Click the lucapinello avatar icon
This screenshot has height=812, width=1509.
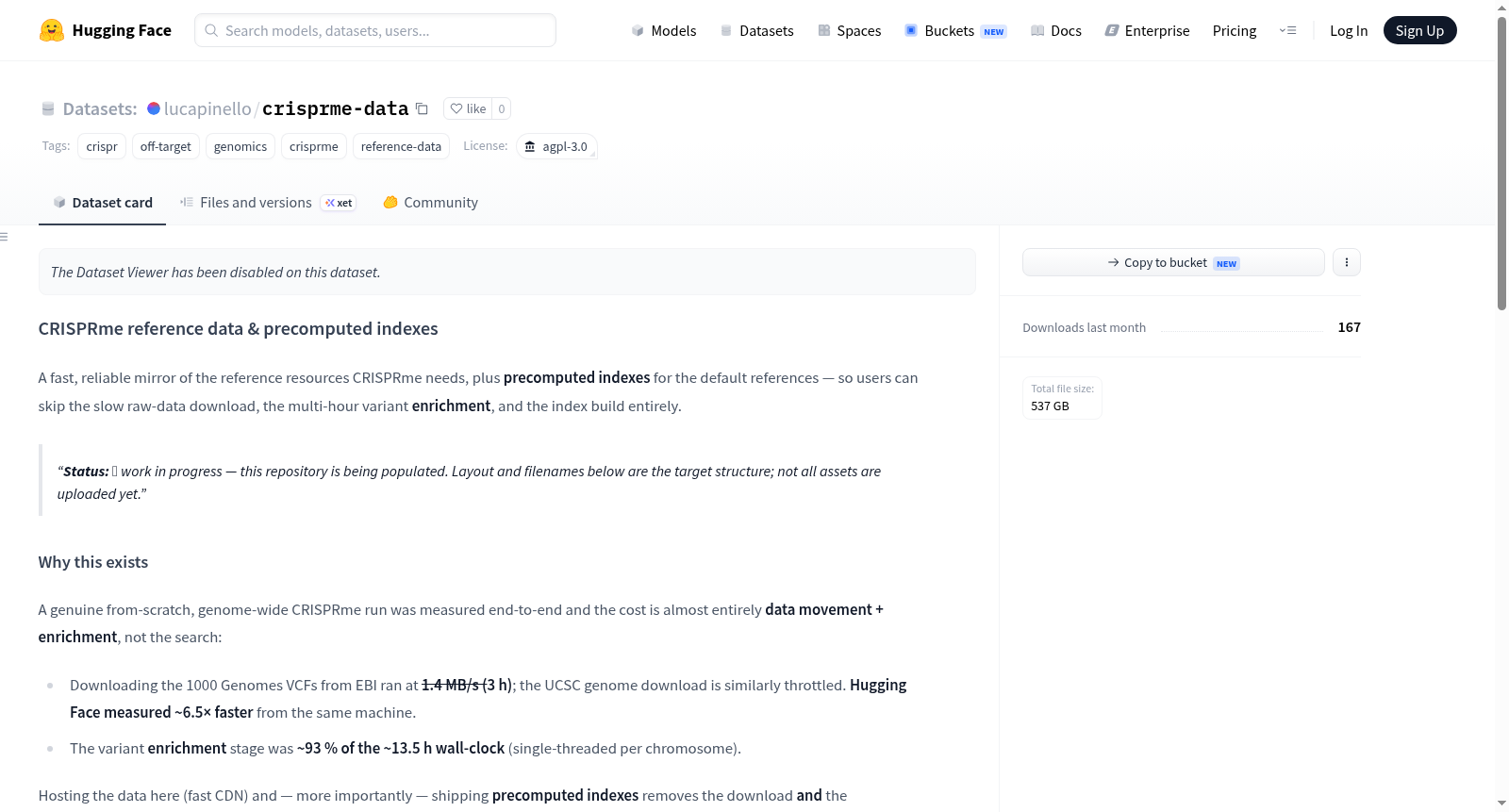(x=154, y=108)
